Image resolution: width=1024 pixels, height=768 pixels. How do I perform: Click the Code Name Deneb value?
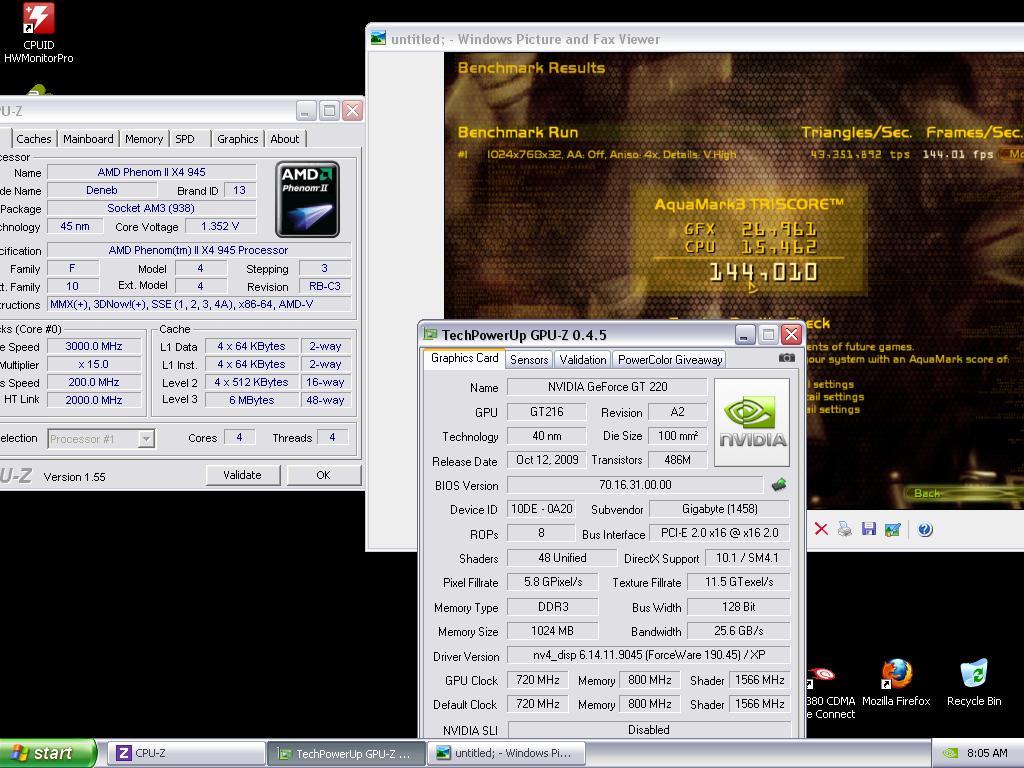coord(102,190)
